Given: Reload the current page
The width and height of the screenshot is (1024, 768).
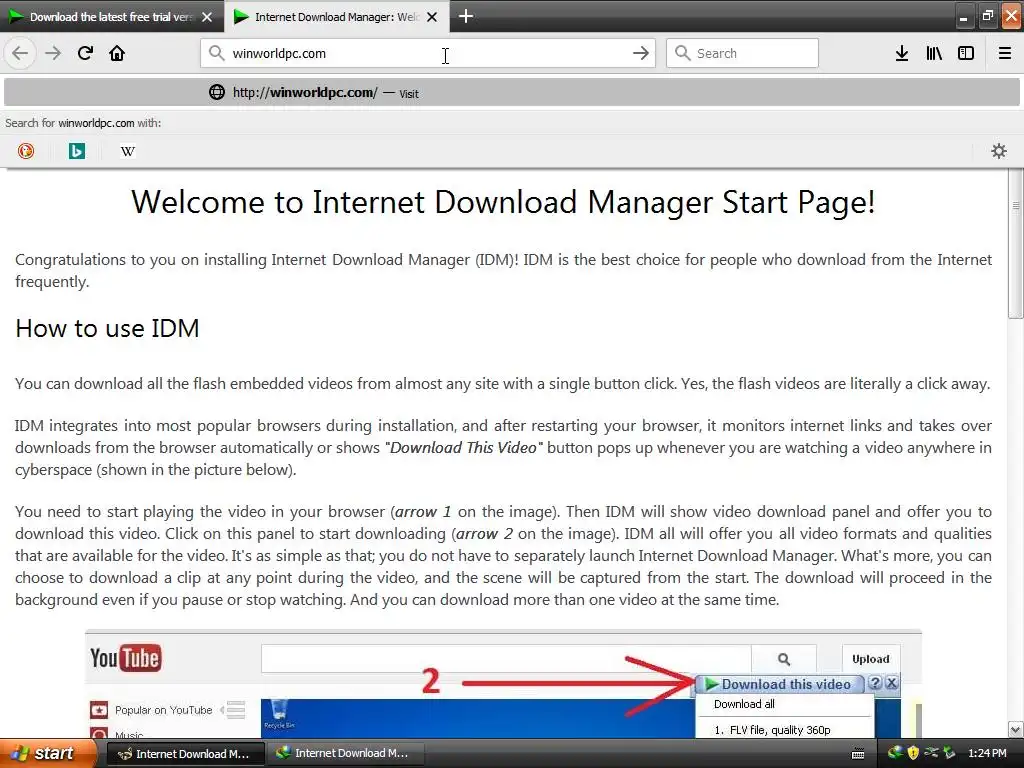Looking at the screenshot, I should pos(85,53).
